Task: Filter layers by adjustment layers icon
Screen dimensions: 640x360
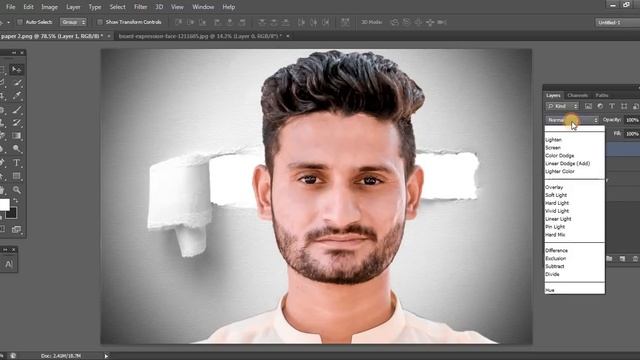Action: 600,106
